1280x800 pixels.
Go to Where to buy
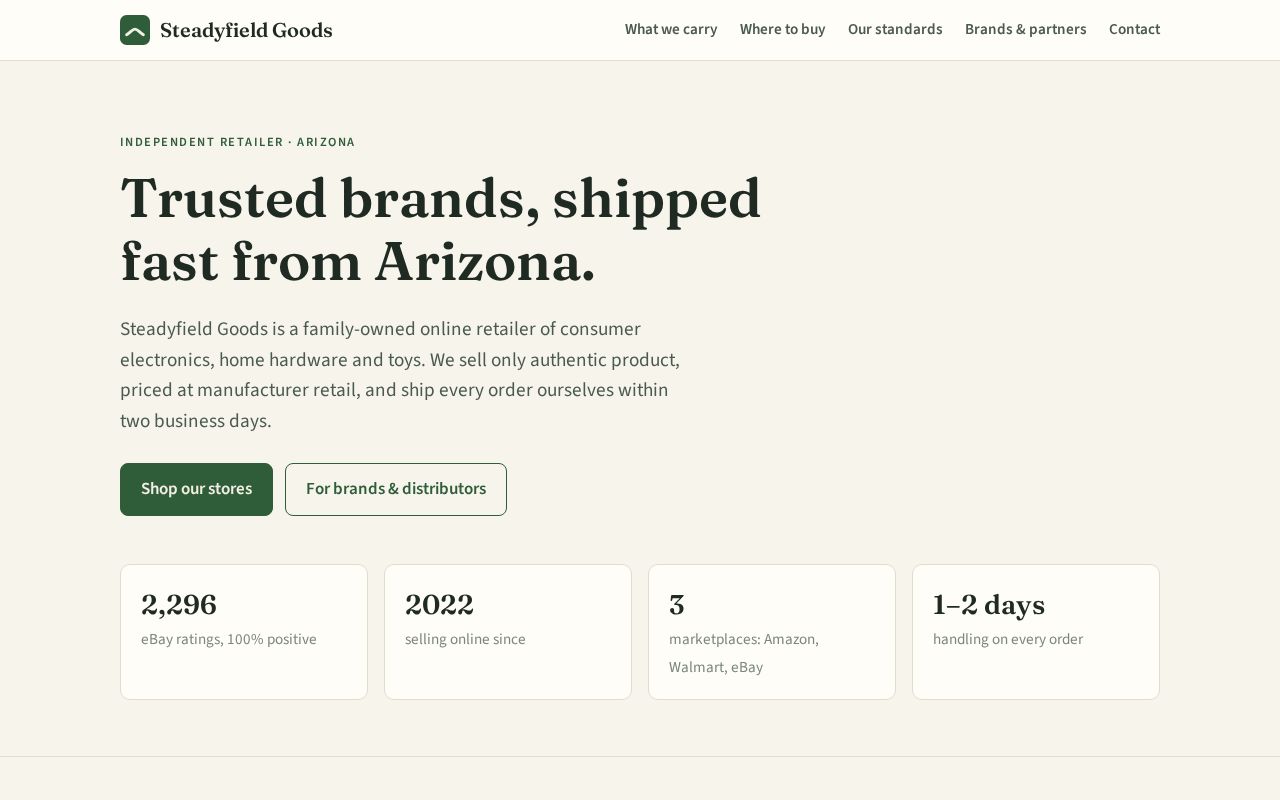coord(782,29)
